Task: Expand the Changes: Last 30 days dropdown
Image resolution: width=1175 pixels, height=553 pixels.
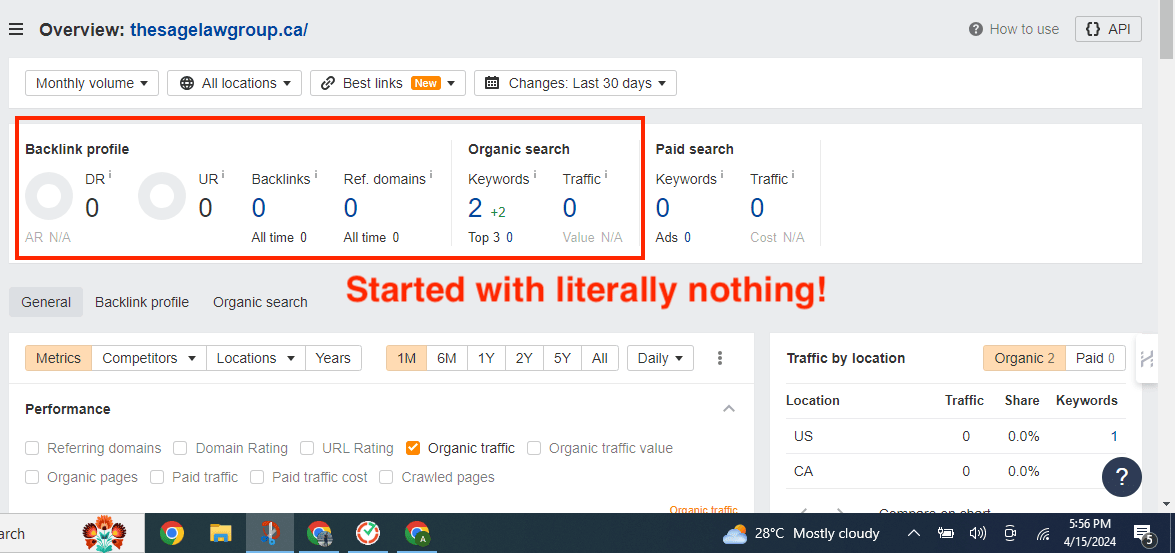Action: tap(575, 83)
